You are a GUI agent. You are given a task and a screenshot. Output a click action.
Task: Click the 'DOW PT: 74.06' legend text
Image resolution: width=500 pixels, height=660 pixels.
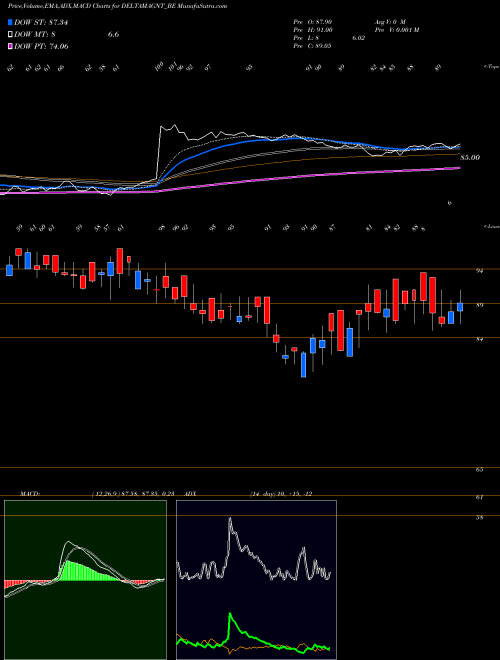coord(41,46)
